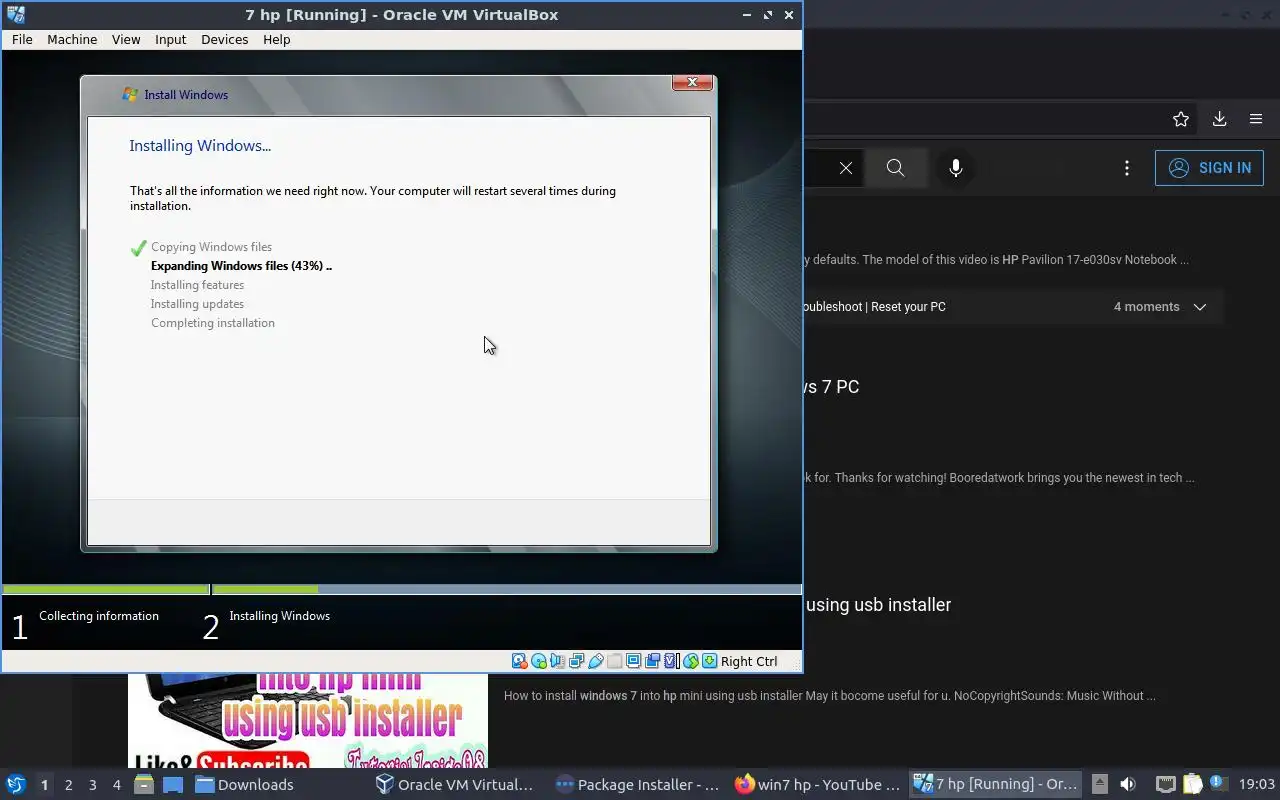The height and width of the screenshot is (800, 1280).
Task: Click the display settings status icon
Action: click(634, 661)
